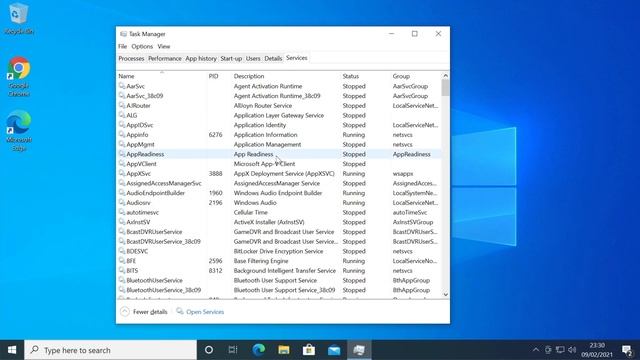
Task: Sort services by Name column
Action: [x=162, y=76]
